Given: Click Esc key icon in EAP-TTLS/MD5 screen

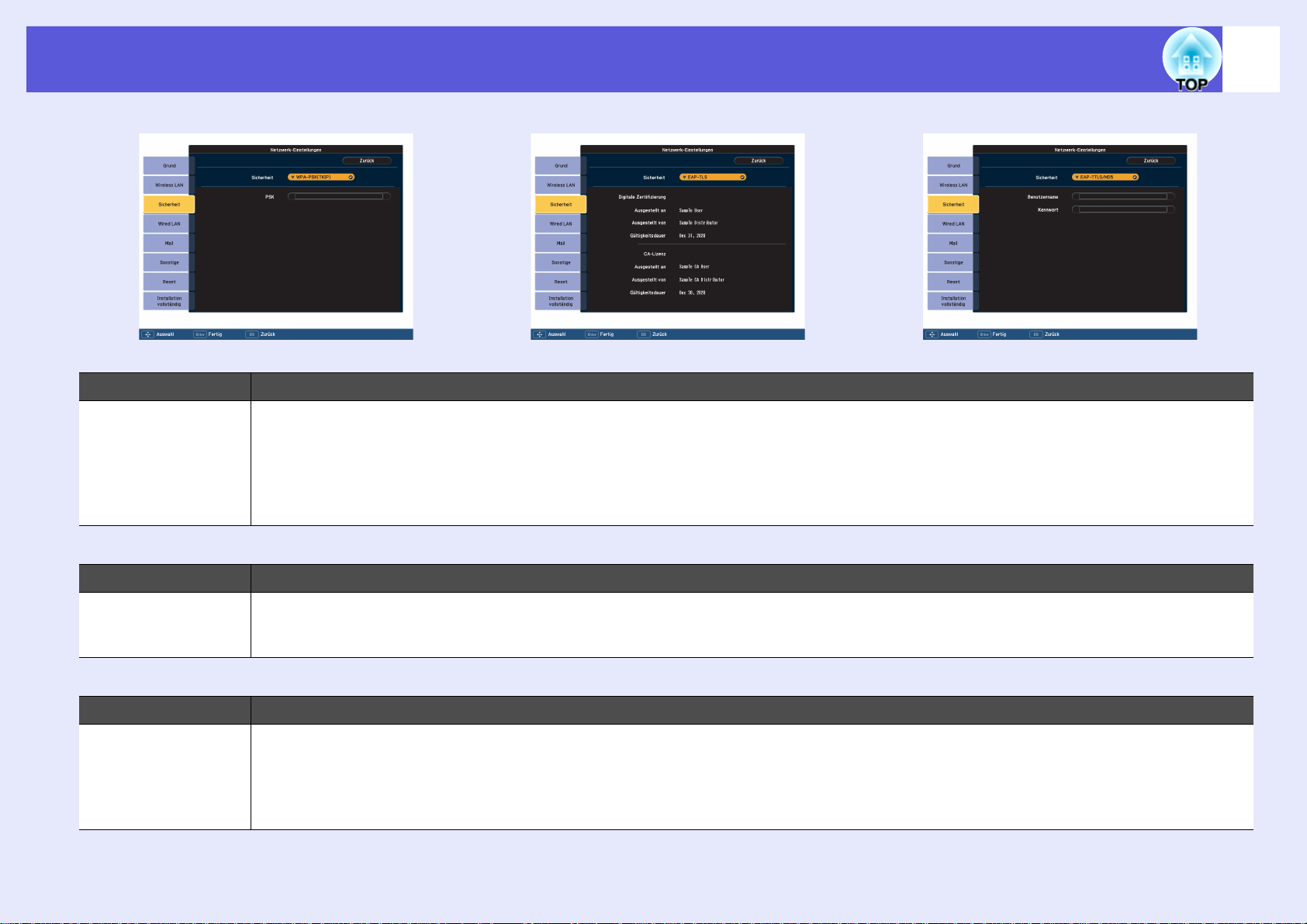Looking at the screenshot, I should (x=1036, y=334).
